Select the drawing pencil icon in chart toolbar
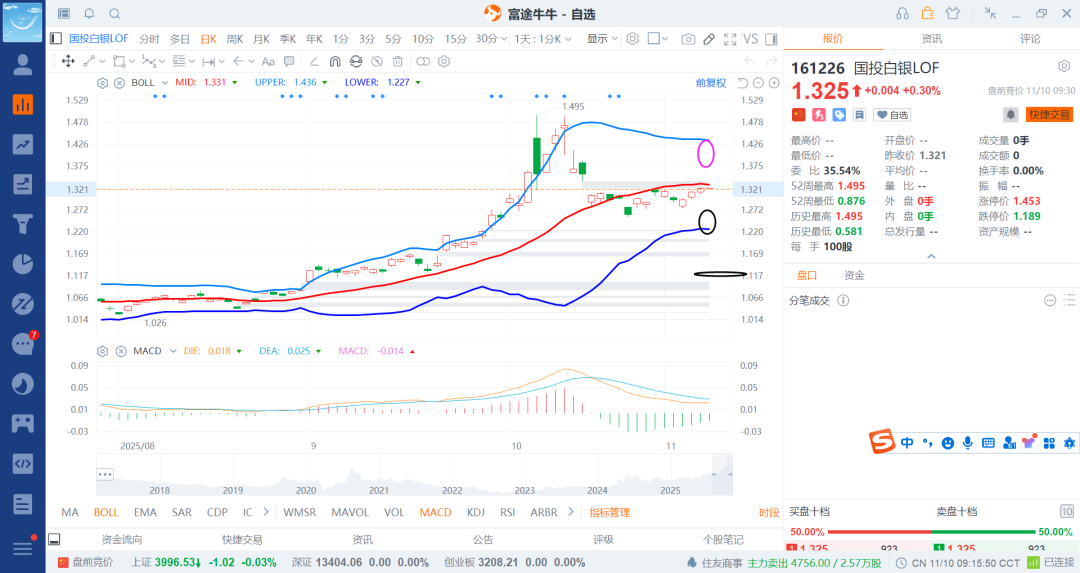The width and height of the screenshot is (1080, 573). pyautogui.click(x=709, y=39)
